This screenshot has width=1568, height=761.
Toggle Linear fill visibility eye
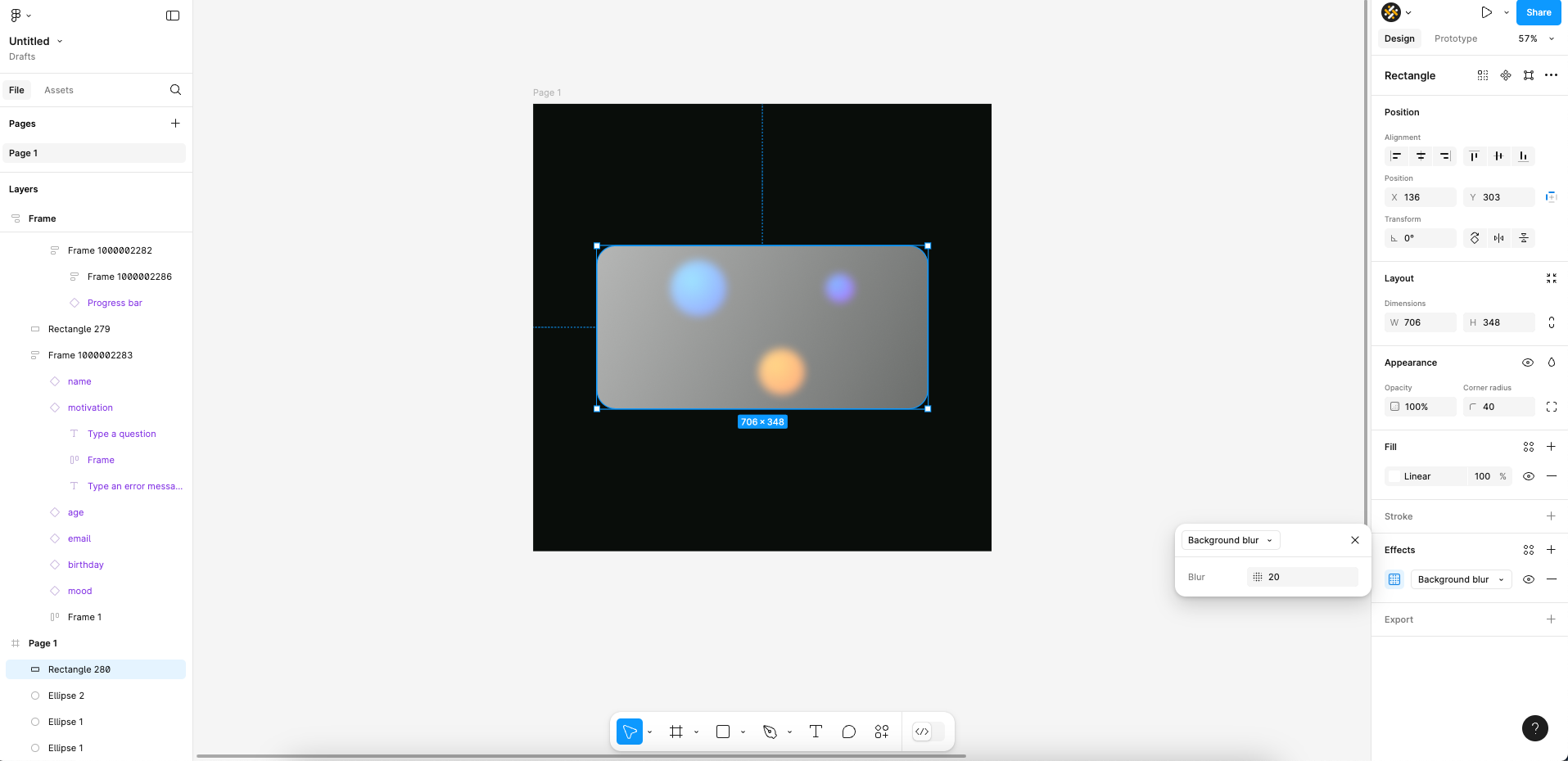point(1529,476)
